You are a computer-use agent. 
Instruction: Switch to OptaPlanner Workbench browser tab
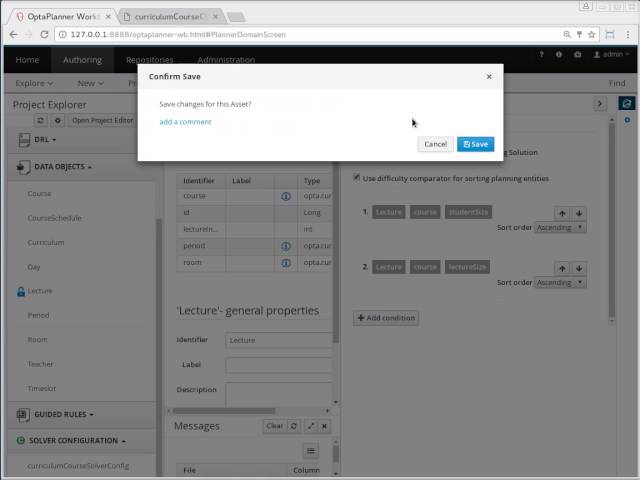coord(61,17)
